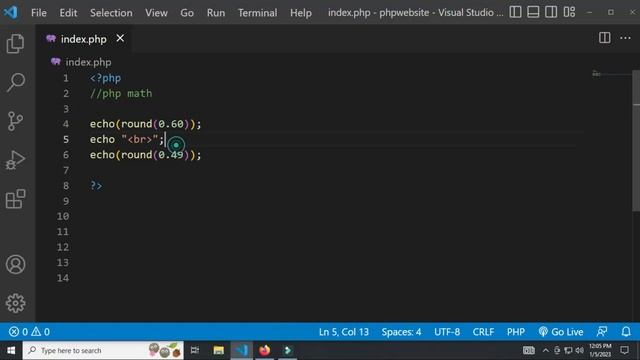640x360 pixels.
Task: Start Go Live server
Action: tap(561, 332)
